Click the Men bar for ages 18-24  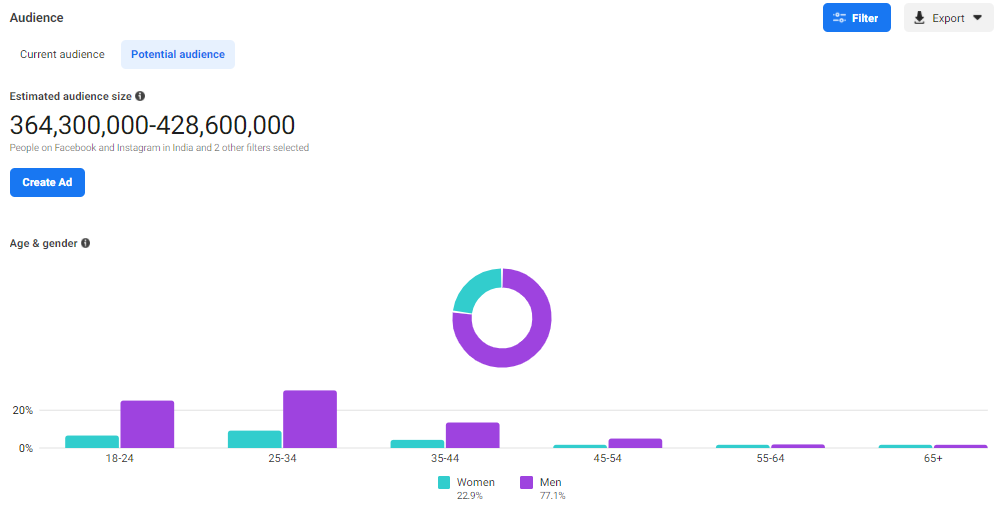(x=147, y=424)
